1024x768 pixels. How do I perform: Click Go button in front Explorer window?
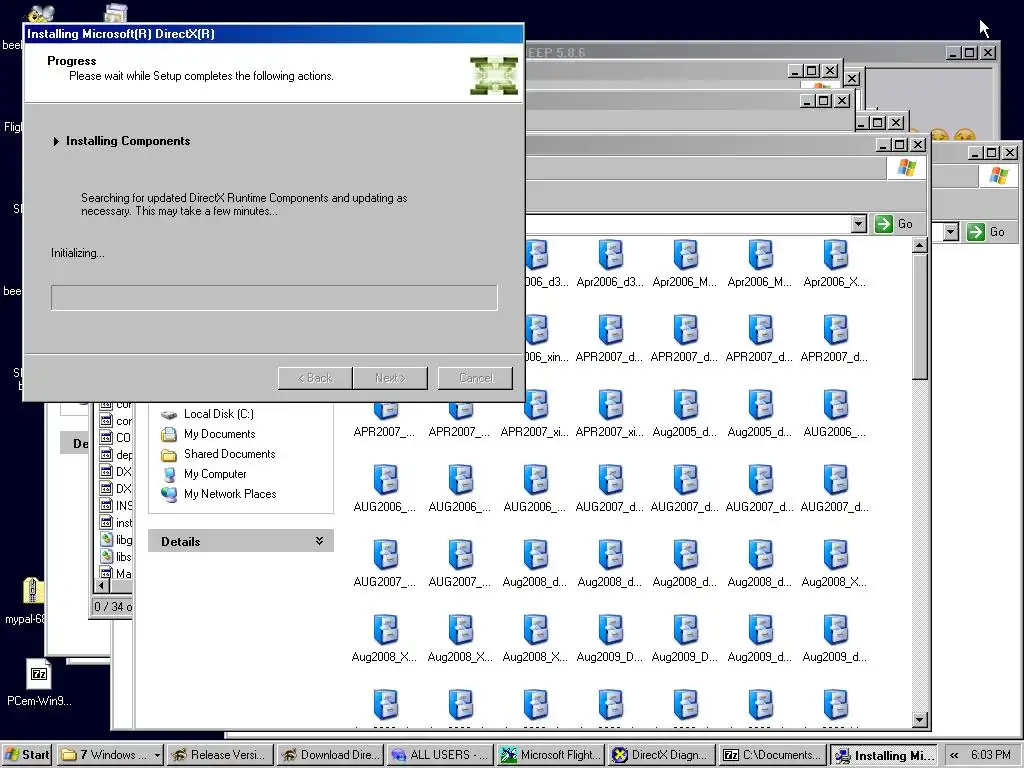(895, 224)
